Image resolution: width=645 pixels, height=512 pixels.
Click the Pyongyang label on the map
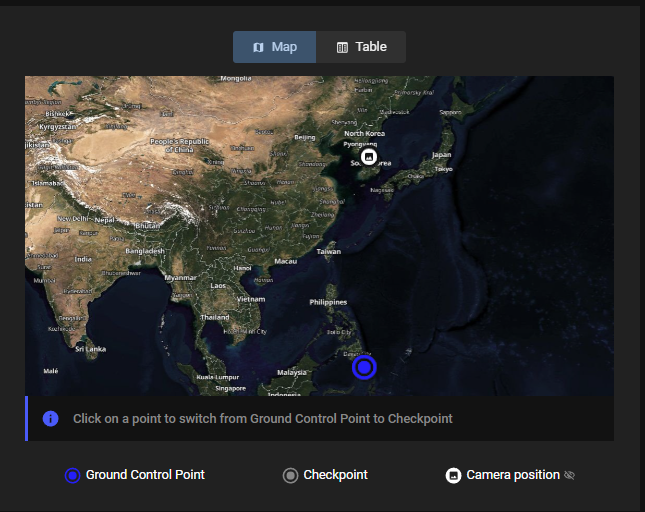[360, 144]
